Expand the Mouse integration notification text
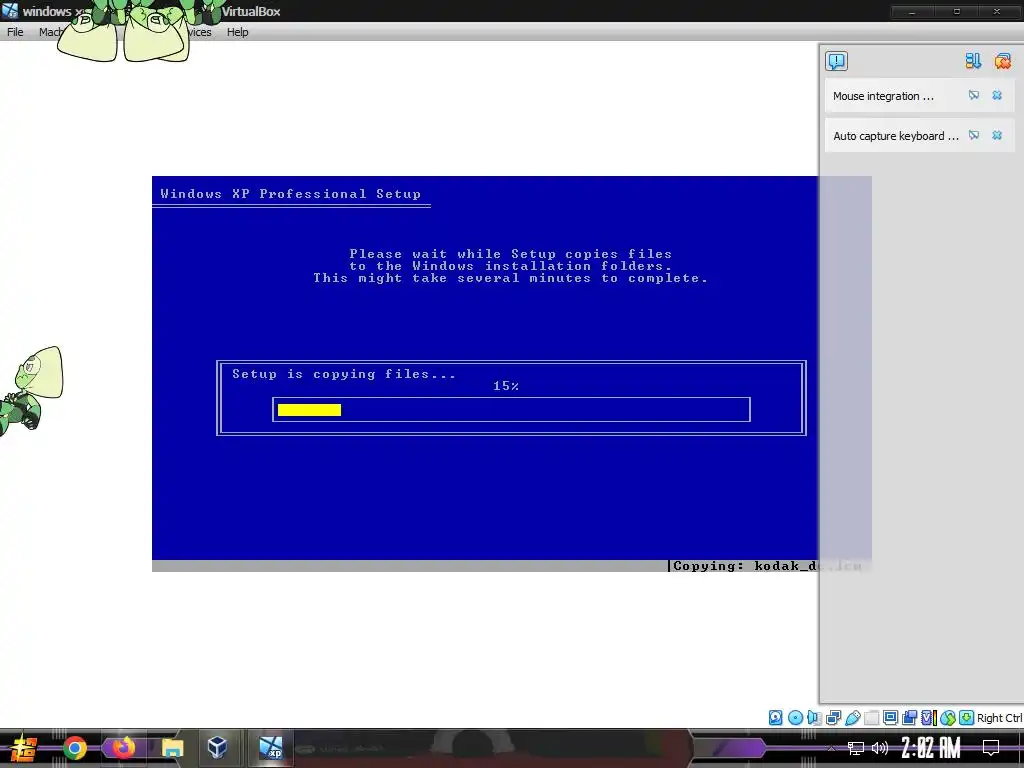Image resolution: width=1024 pixels, height=768 pixels. pos(883,96)
